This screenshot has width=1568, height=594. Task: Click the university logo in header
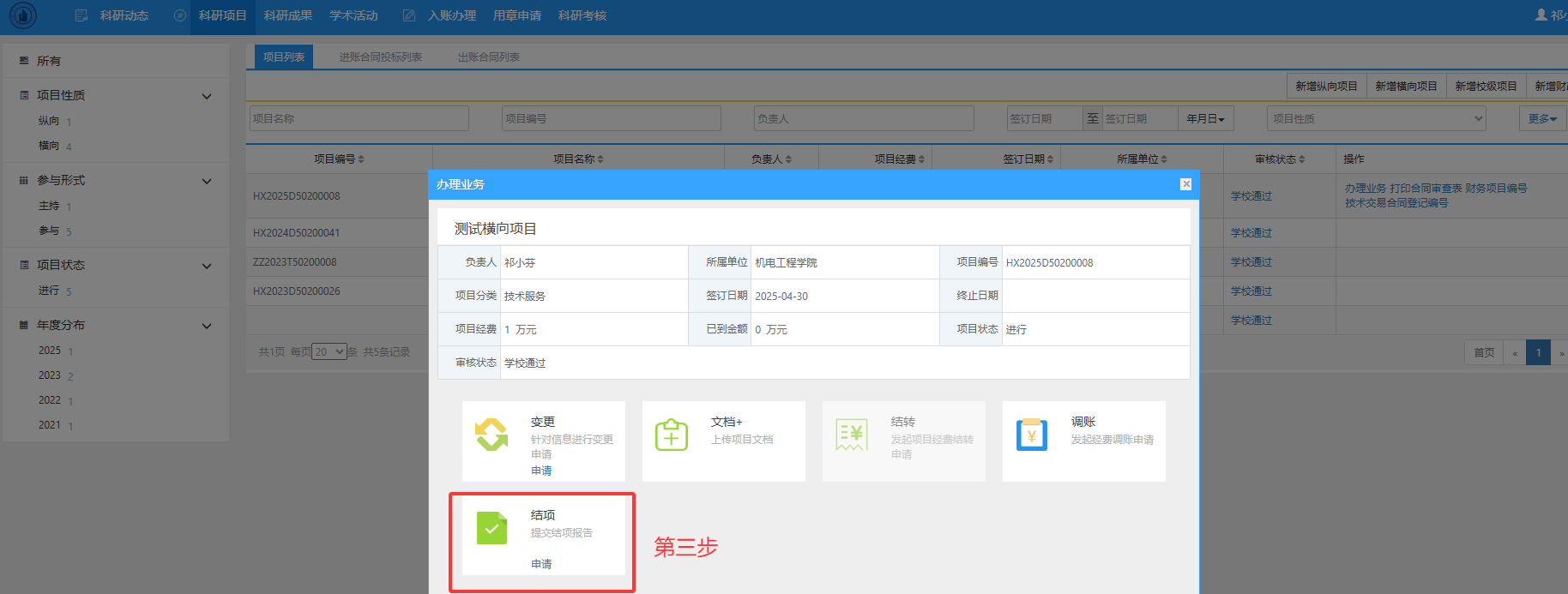pos(23,15)
